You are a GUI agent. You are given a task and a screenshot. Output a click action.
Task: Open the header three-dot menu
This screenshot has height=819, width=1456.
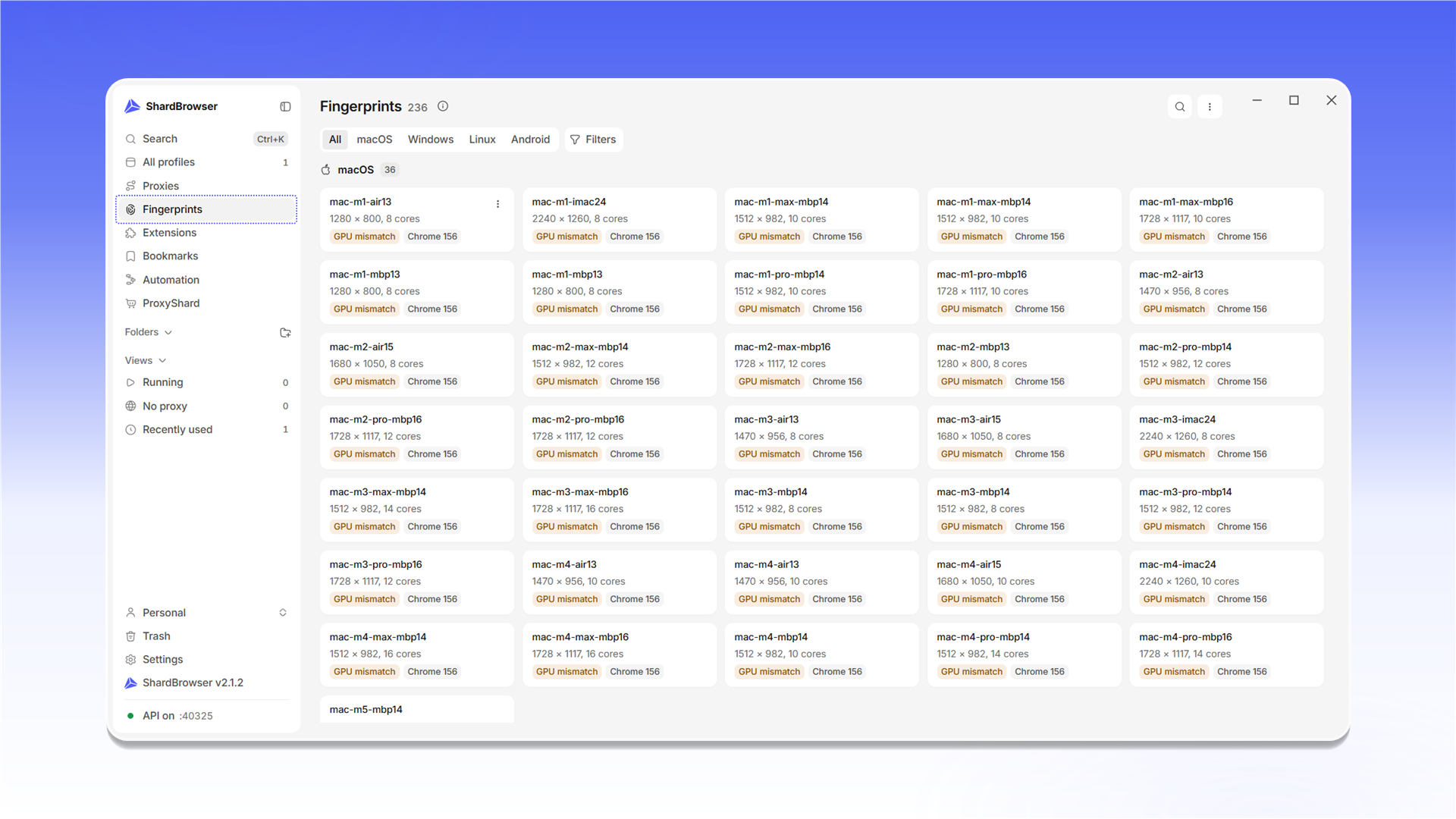click(1210, 107)
